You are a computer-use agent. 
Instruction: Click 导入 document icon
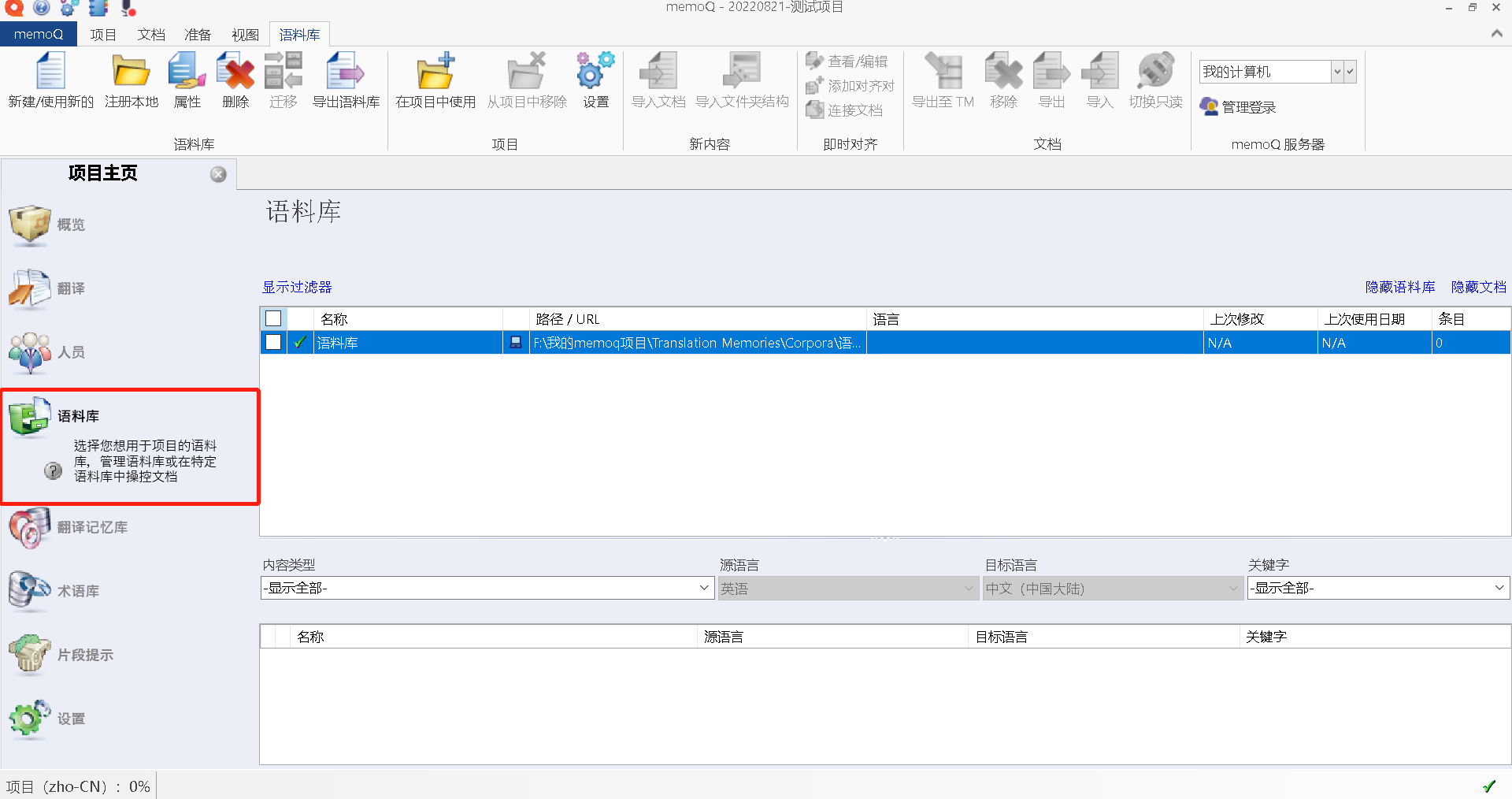click(x=1099, y=71)
